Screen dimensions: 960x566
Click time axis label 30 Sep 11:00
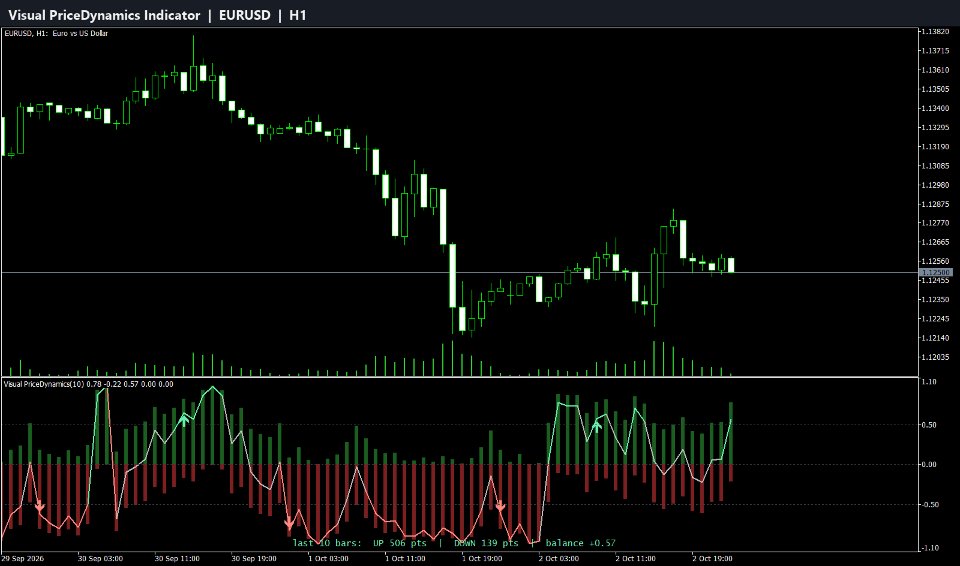click(177, 559)
